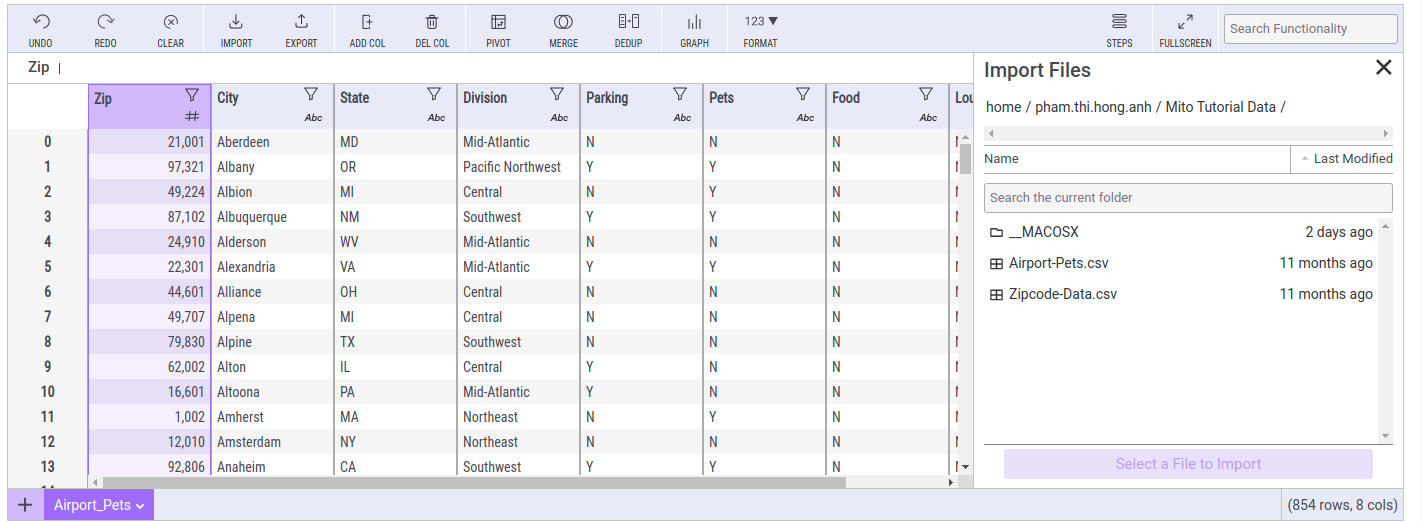Screen dimensions: 1422x522
Task: Open the filter for City column
Action: 311,94
